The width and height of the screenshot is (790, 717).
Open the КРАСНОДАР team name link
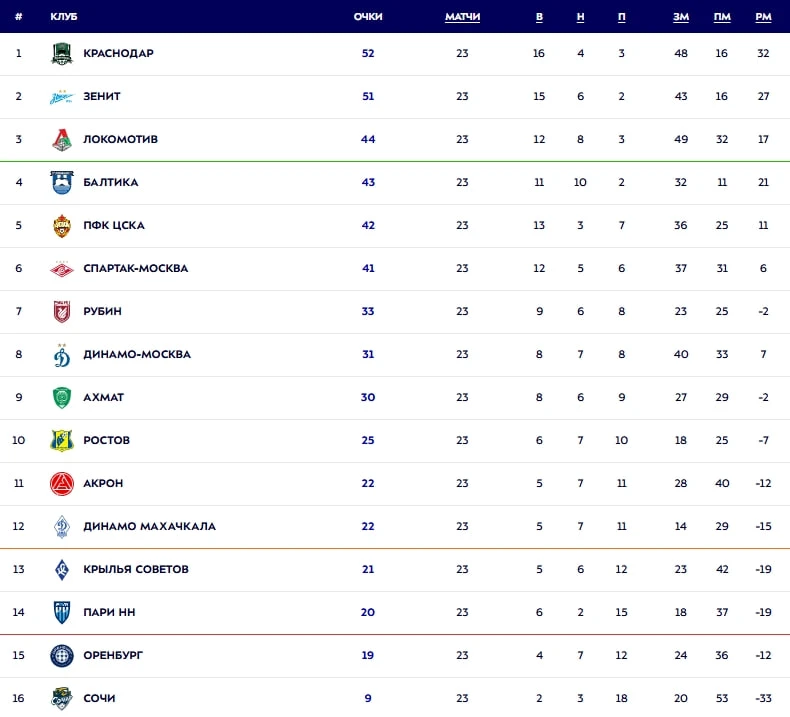point(118,54)
